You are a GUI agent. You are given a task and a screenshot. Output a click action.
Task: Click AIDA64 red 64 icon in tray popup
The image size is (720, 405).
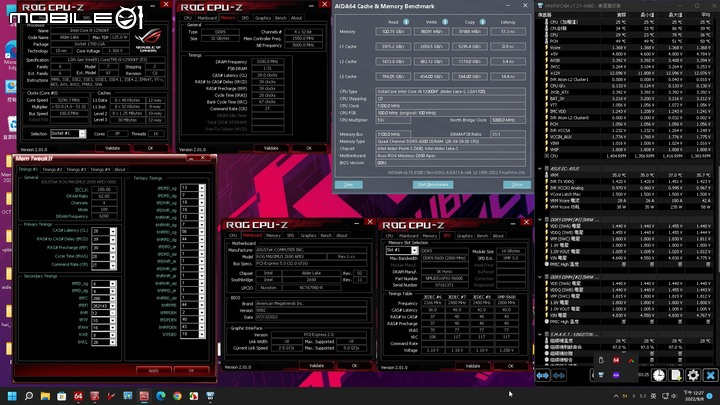616,360
